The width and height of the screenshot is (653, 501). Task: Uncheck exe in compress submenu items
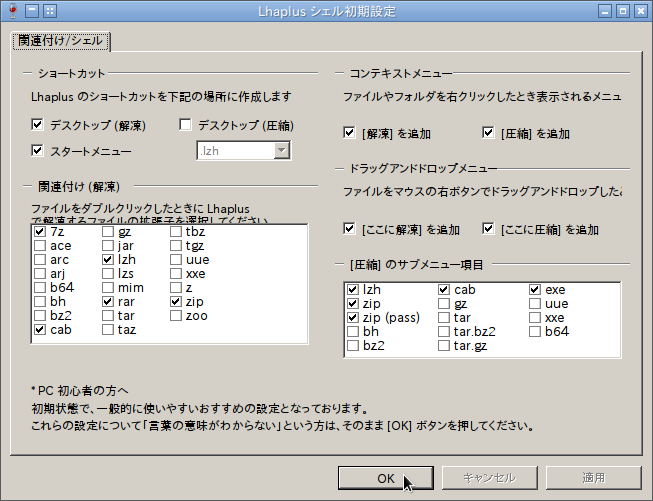pyautogui.click(x=535, y=289)
